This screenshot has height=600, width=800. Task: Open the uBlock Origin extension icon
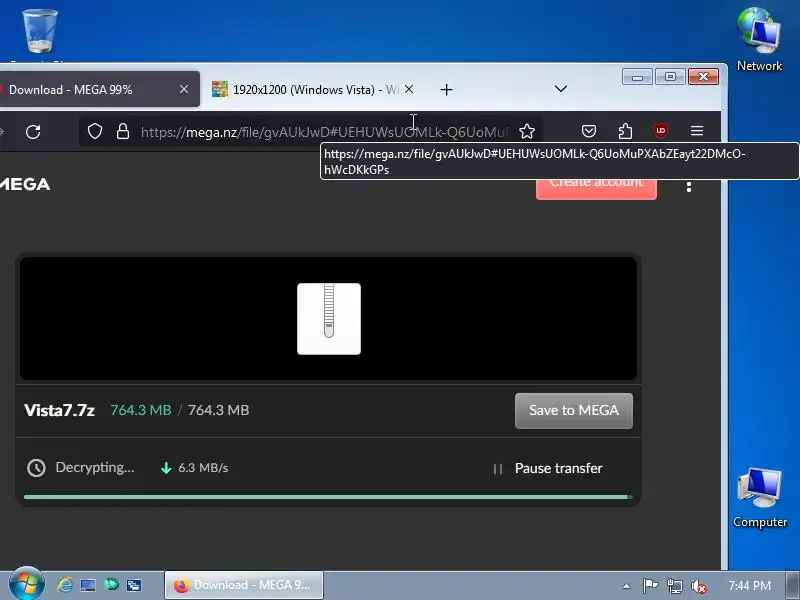point(661,131)
